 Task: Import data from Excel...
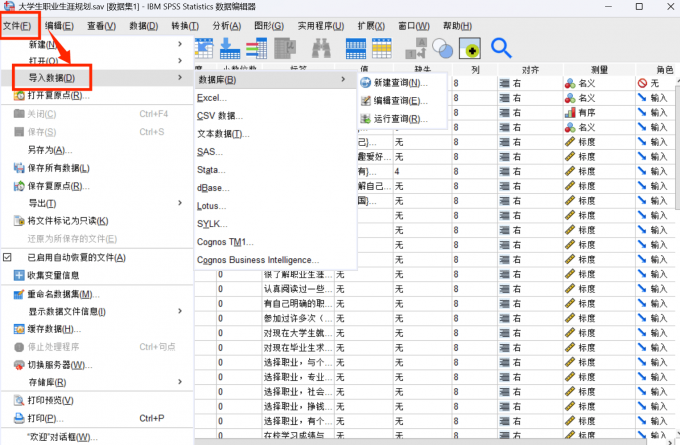click(275, 98)
